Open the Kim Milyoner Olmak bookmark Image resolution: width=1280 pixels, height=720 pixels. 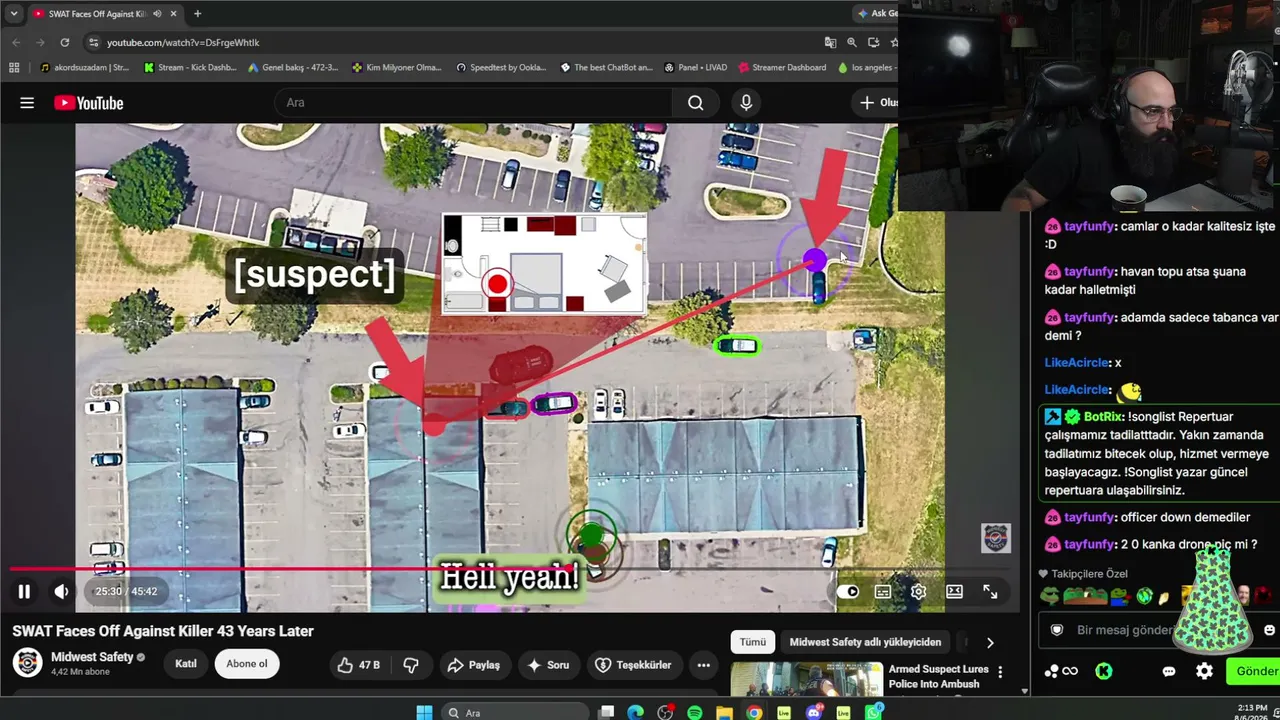[x=397, y=68]
